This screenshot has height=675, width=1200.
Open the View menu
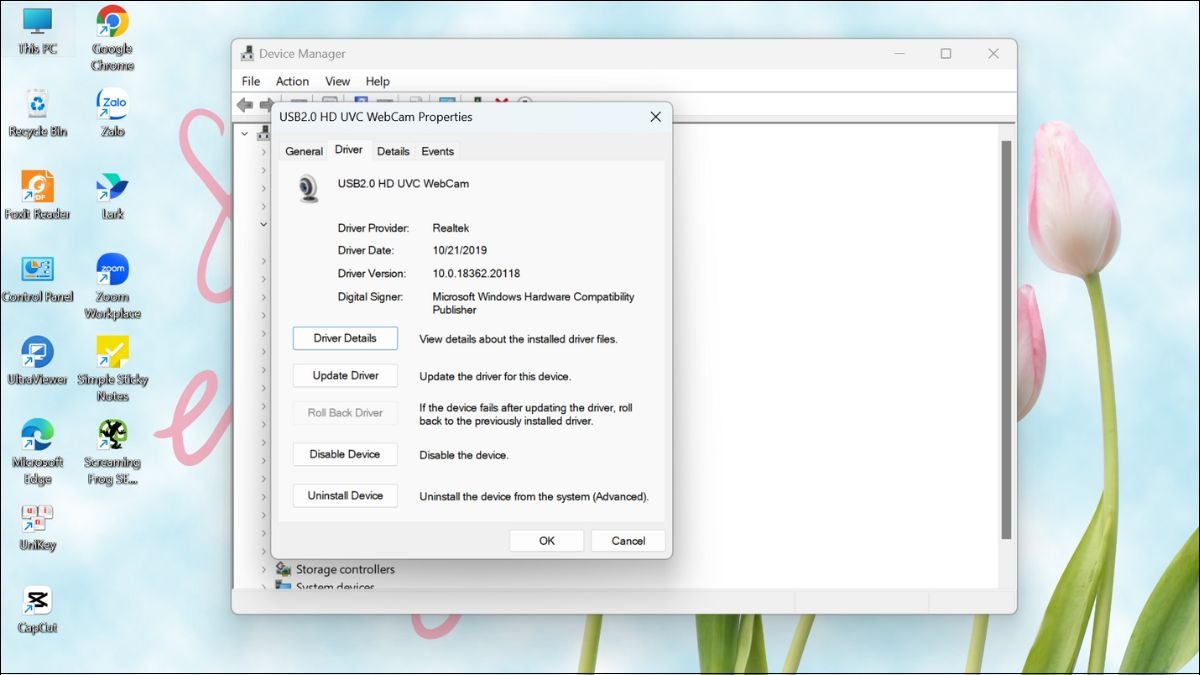click(338, 81)
